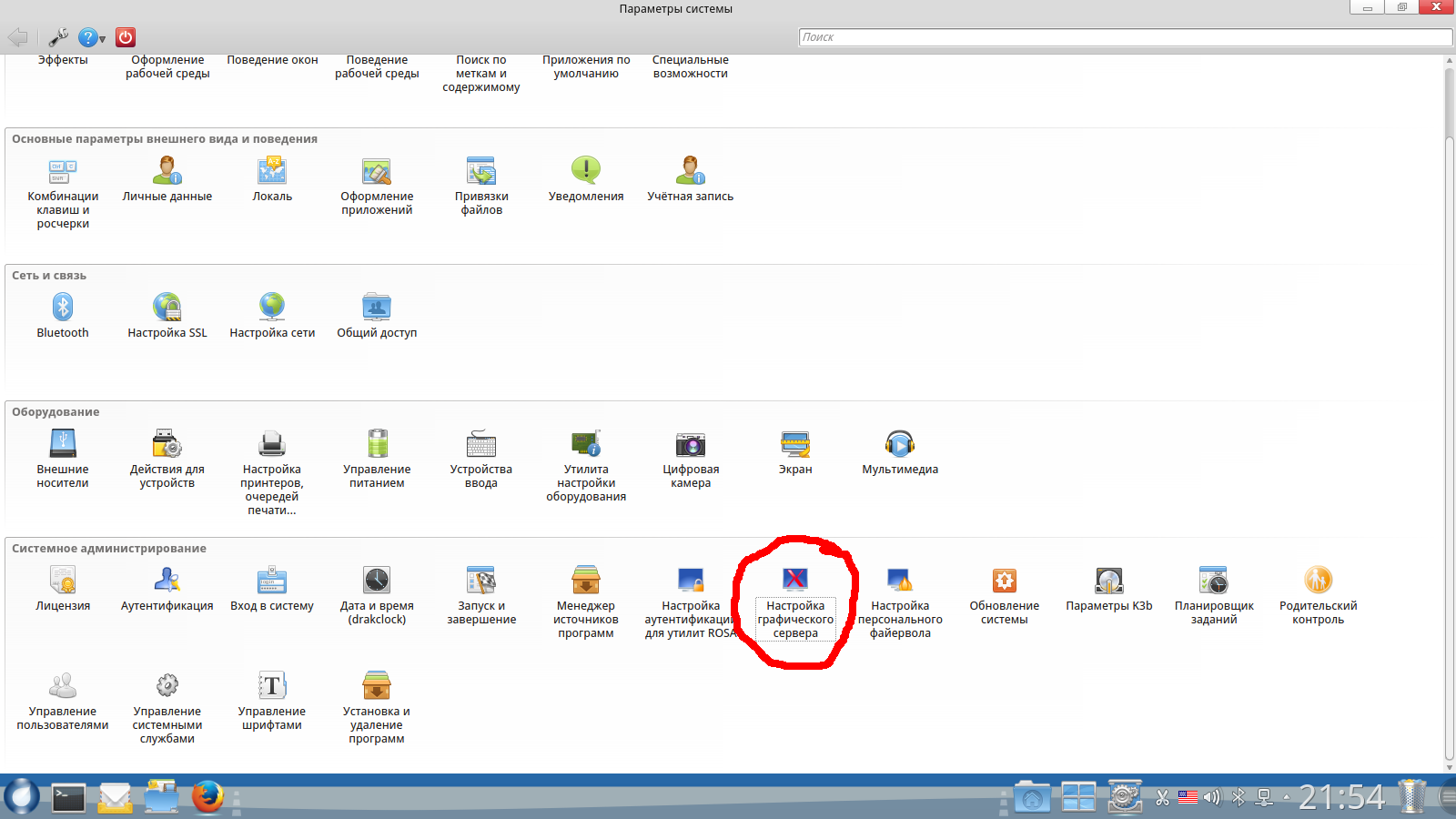Open the Лицензия module
This screenshot has height=819, width=1456.
point(63,590)
